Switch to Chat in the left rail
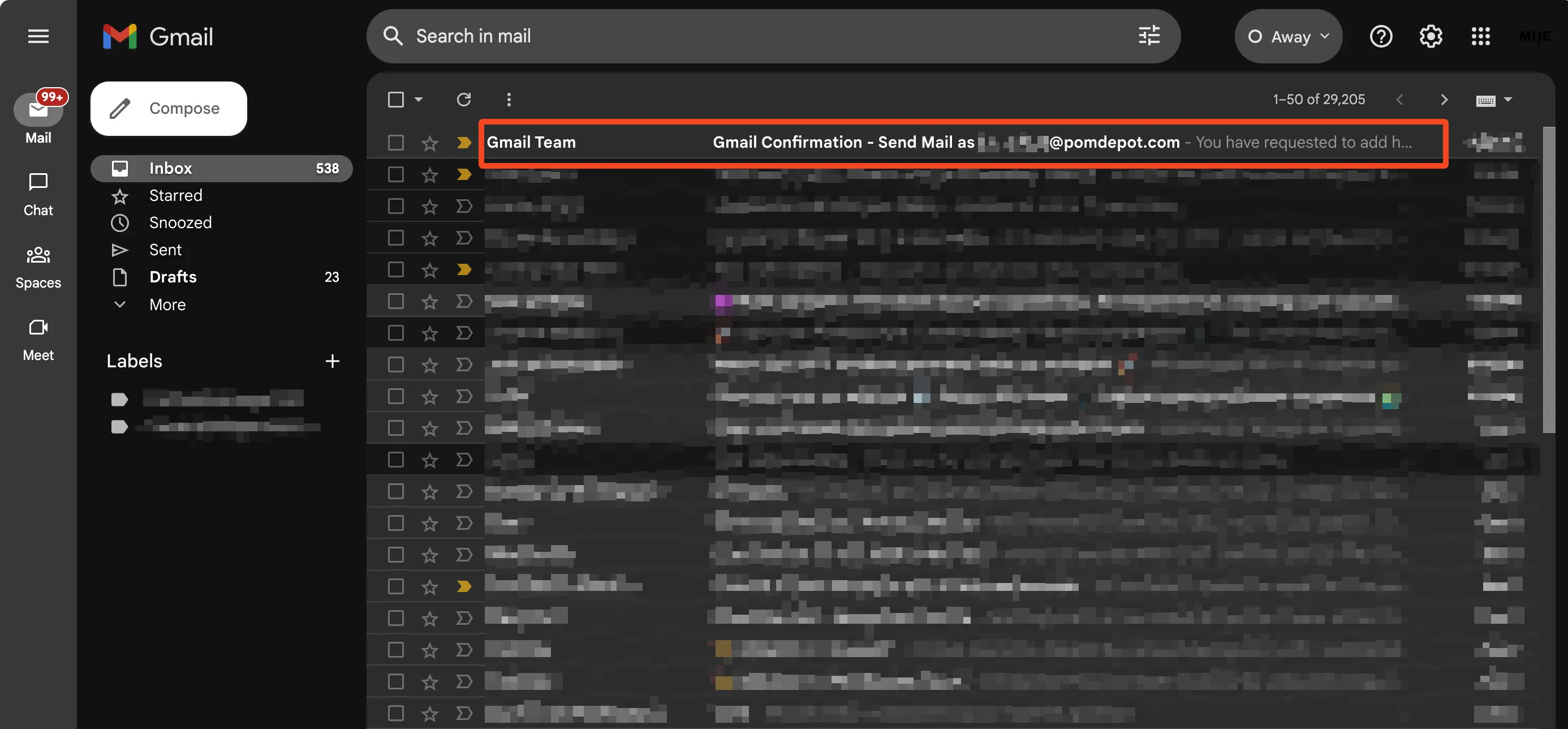 pos(38,194)
